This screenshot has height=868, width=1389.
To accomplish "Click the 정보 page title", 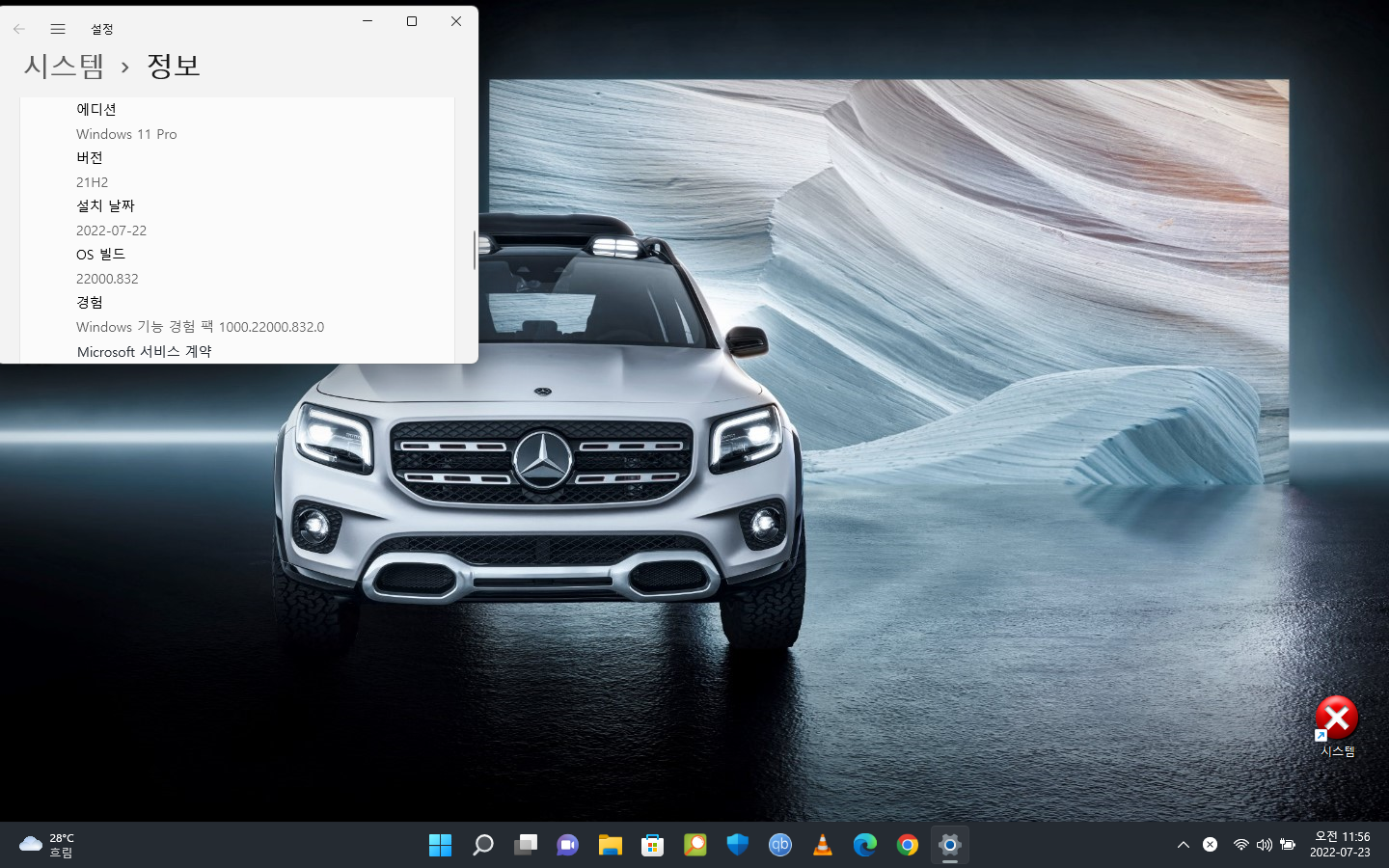I will coord(174,66).
